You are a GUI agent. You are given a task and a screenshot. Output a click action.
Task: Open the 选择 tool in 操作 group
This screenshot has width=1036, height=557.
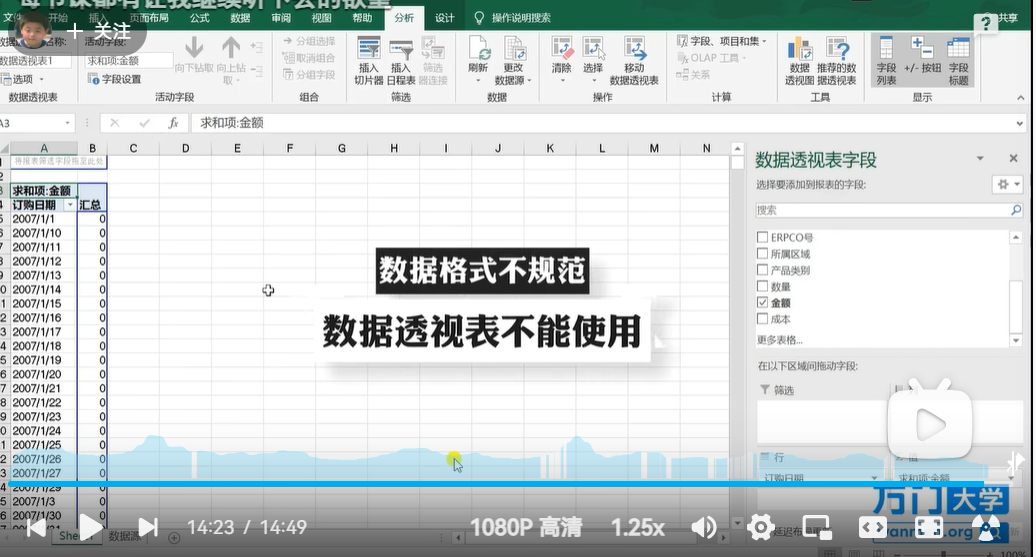(x=593, y=61)
